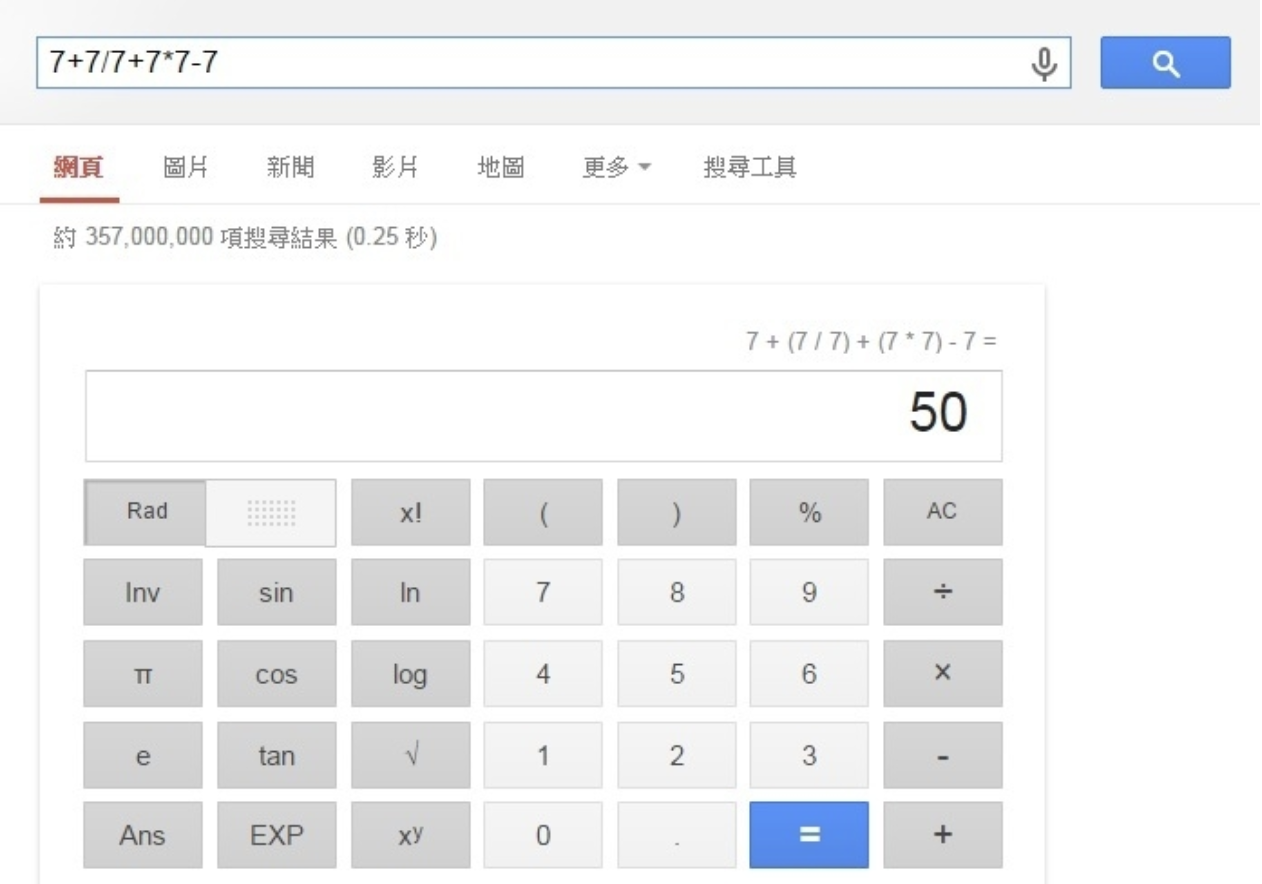Switch to the 圖片 images tab
Screen dimensions: 1262x884
185,168
